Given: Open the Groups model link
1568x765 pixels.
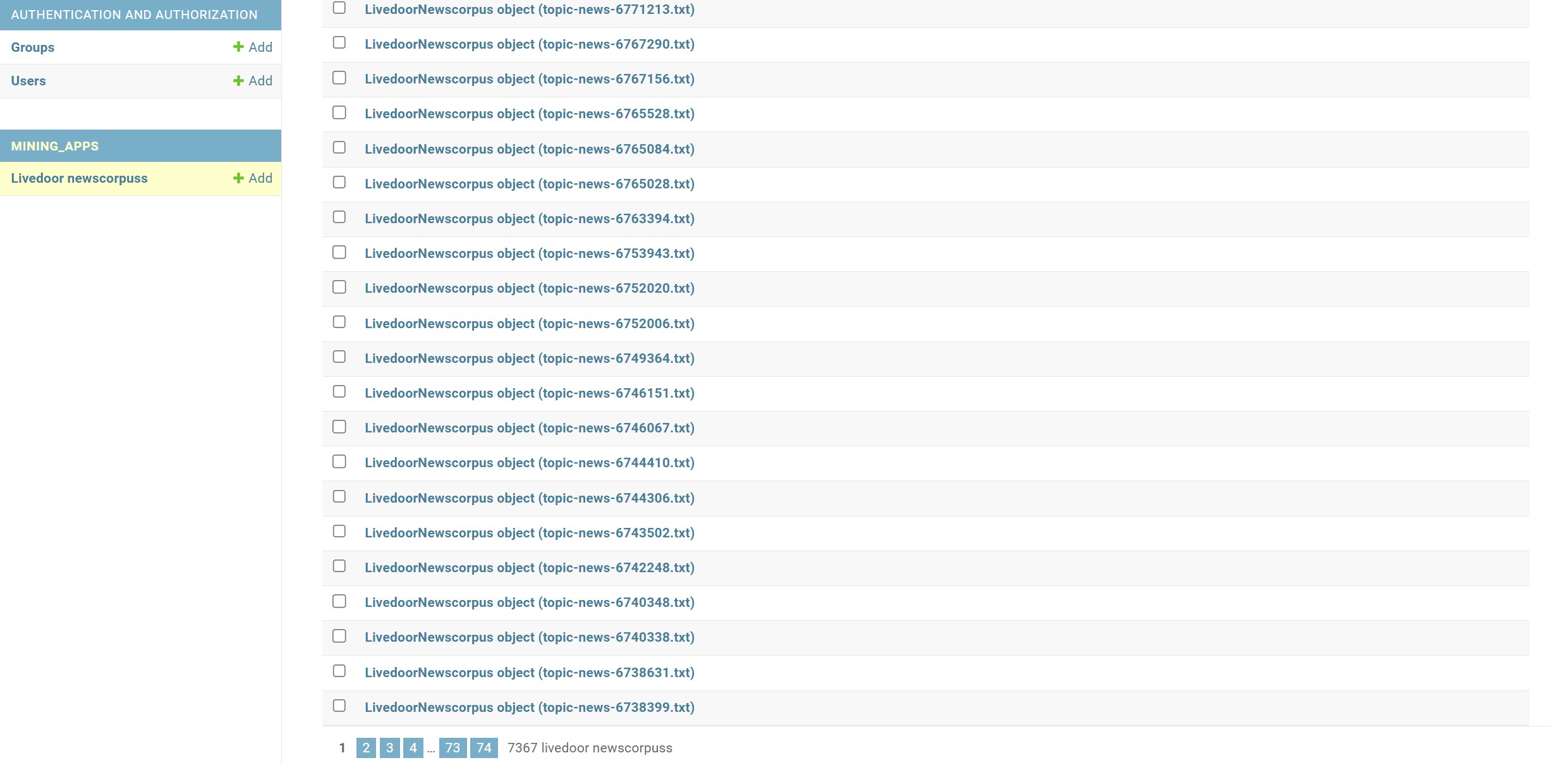Looking at the screenshot, I should [x=32, y=47].
